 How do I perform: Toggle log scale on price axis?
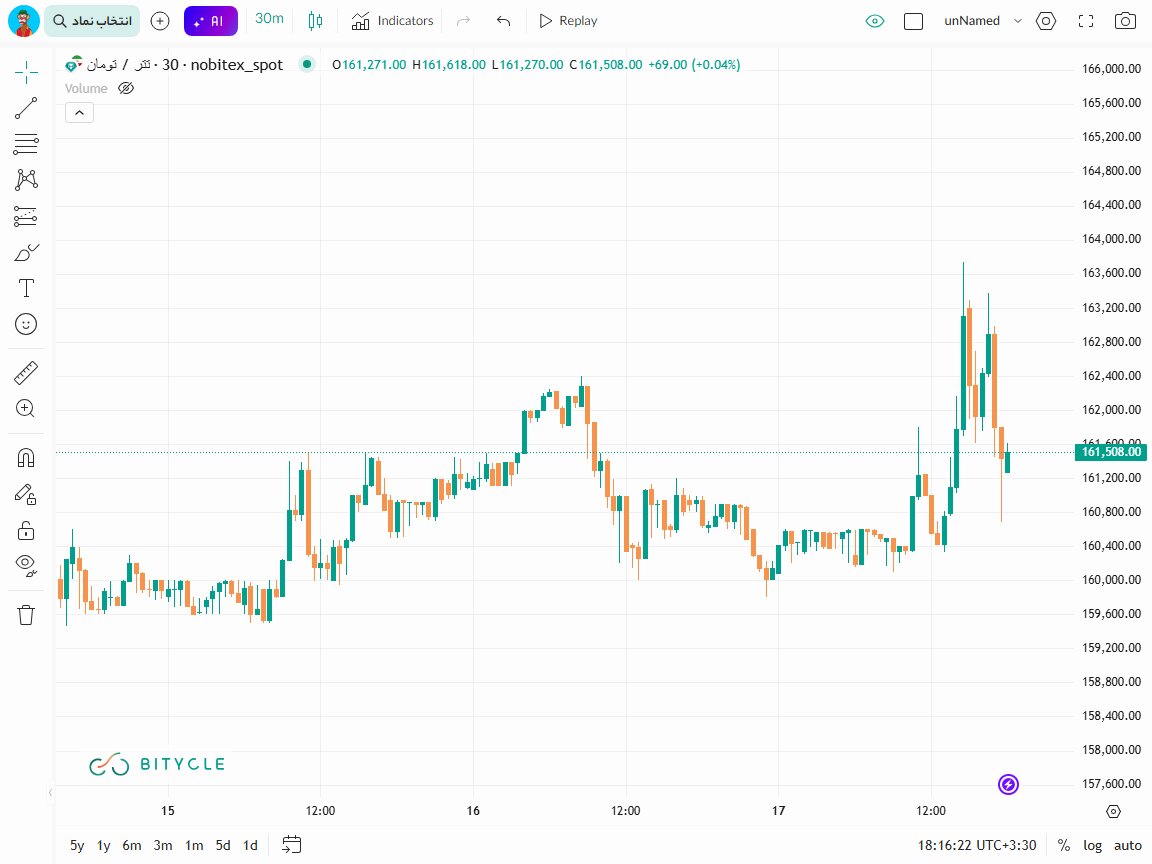(1092, 845)
